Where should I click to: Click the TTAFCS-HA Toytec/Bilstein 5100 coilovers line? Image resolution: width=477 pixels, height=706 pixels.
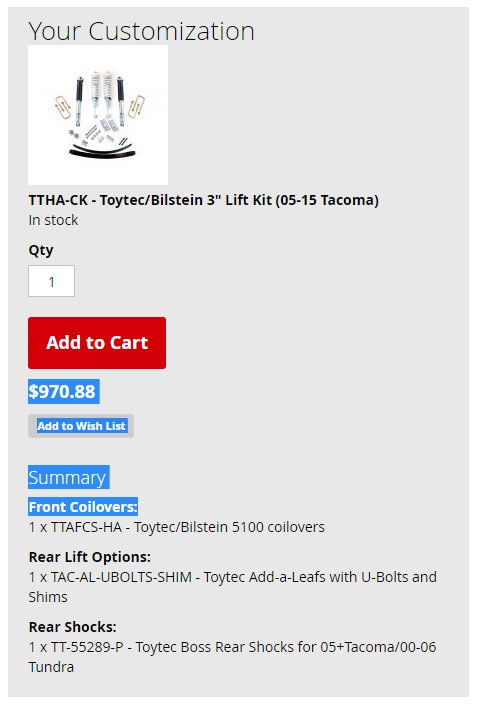pos(177,527)
